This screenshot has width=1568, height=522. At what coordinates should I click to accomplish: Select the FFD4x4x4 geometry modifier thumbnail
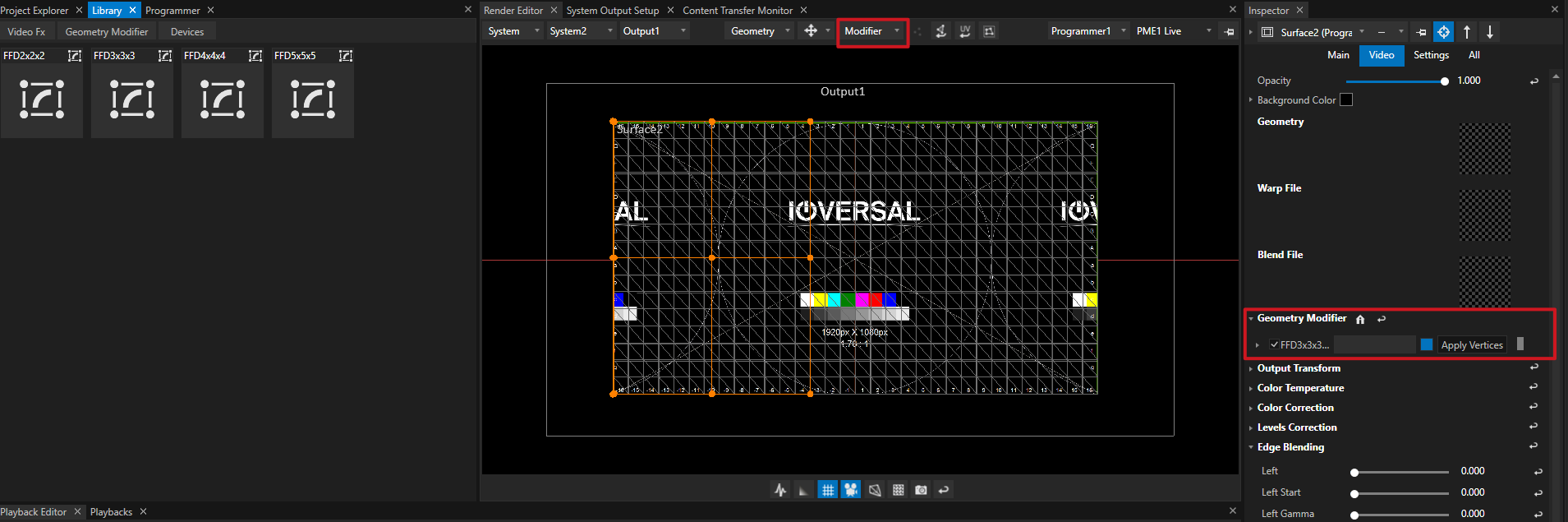(223, 99)
